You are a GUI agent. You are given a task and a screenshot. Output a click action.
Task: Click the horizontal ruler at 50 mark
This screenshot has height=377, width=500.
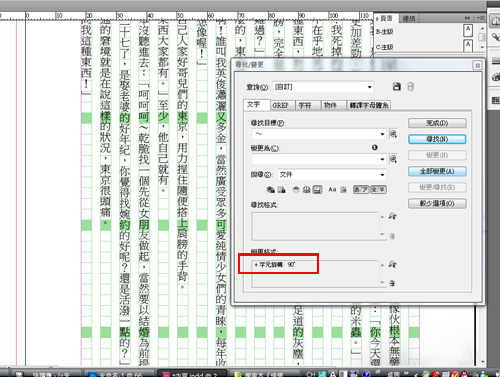click(179, 16)
